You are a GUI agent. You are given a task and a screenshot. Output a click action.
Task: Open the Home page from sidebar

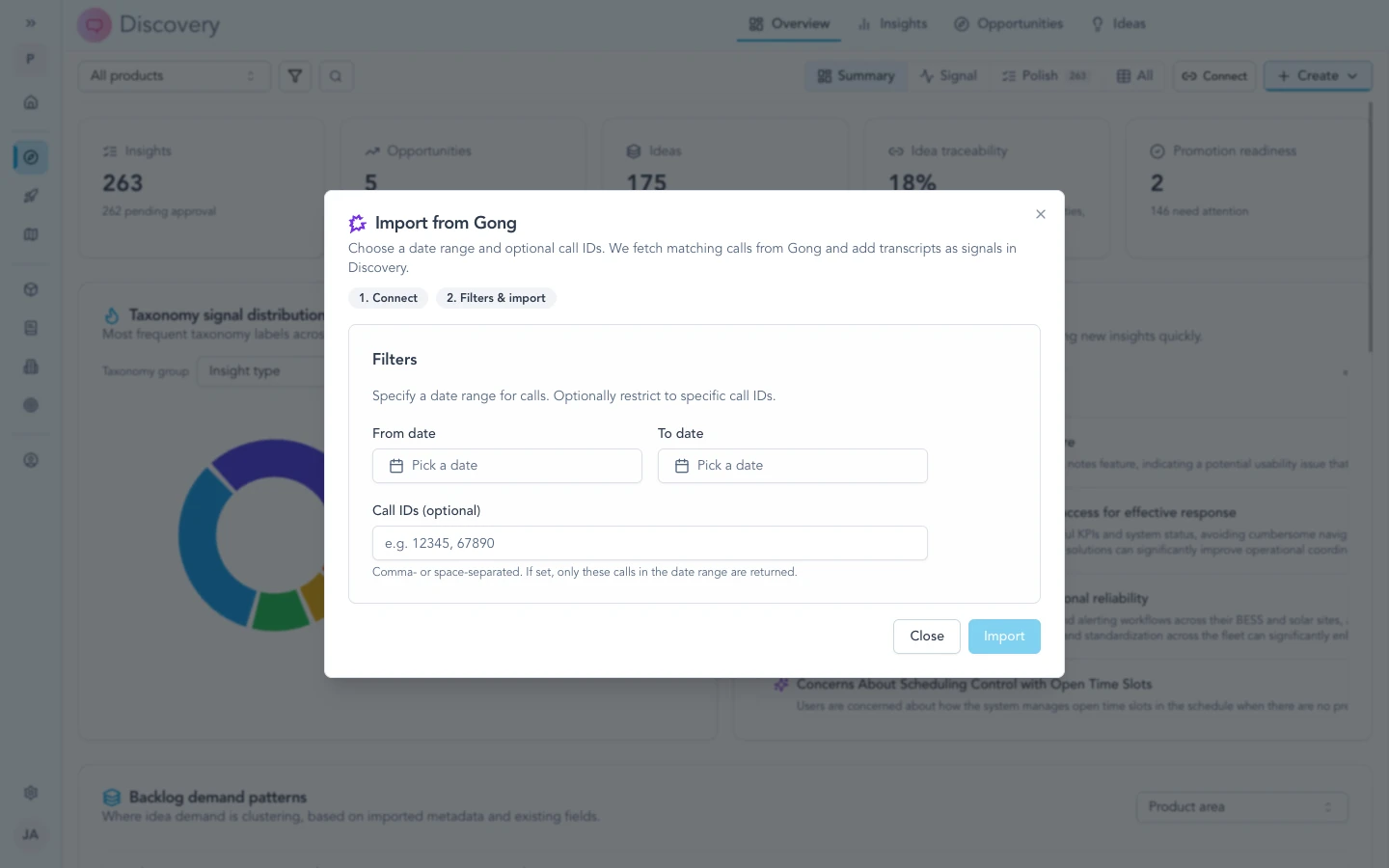pos(31,102)
